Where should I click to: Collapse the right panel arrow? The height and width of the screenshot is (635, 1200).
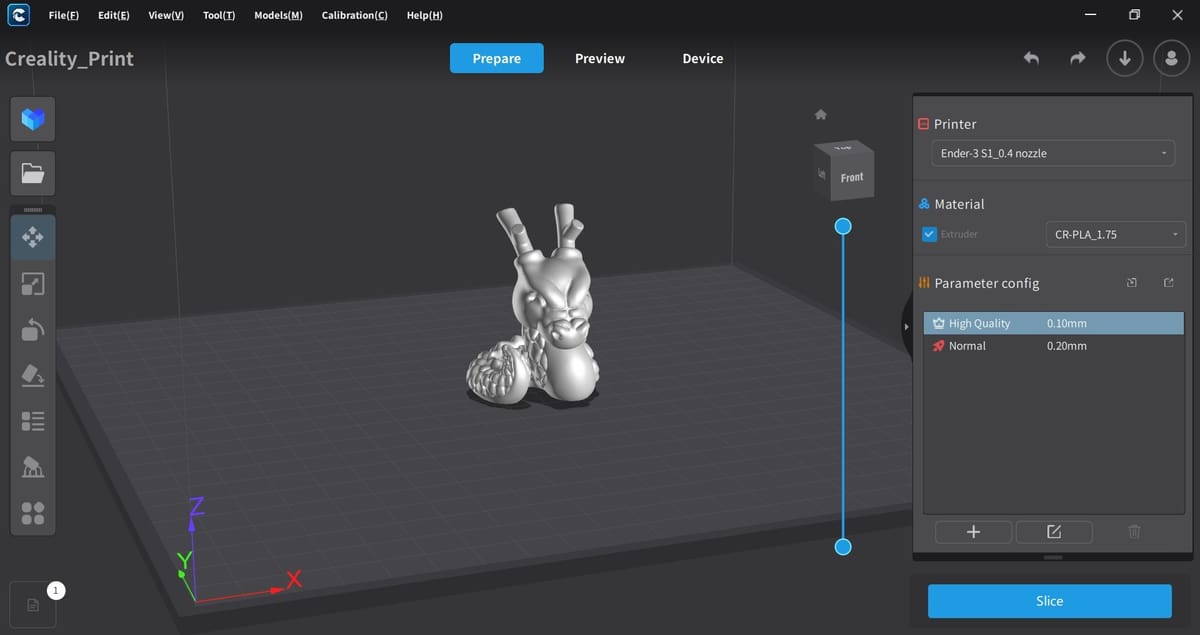point(906,326)
